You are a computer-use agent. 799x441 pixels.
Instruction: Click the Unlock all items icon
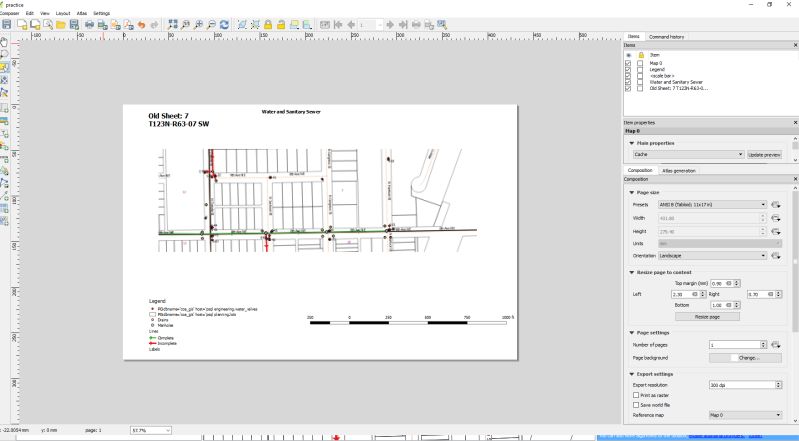(281, 24)
